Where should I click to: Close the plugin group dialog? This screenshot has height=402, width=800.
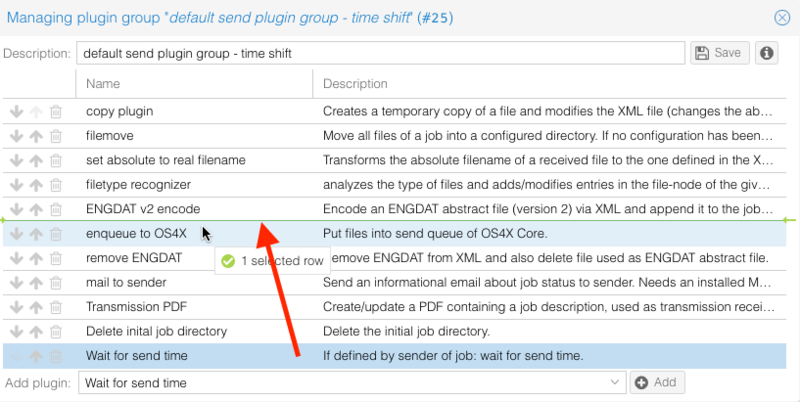782,16
